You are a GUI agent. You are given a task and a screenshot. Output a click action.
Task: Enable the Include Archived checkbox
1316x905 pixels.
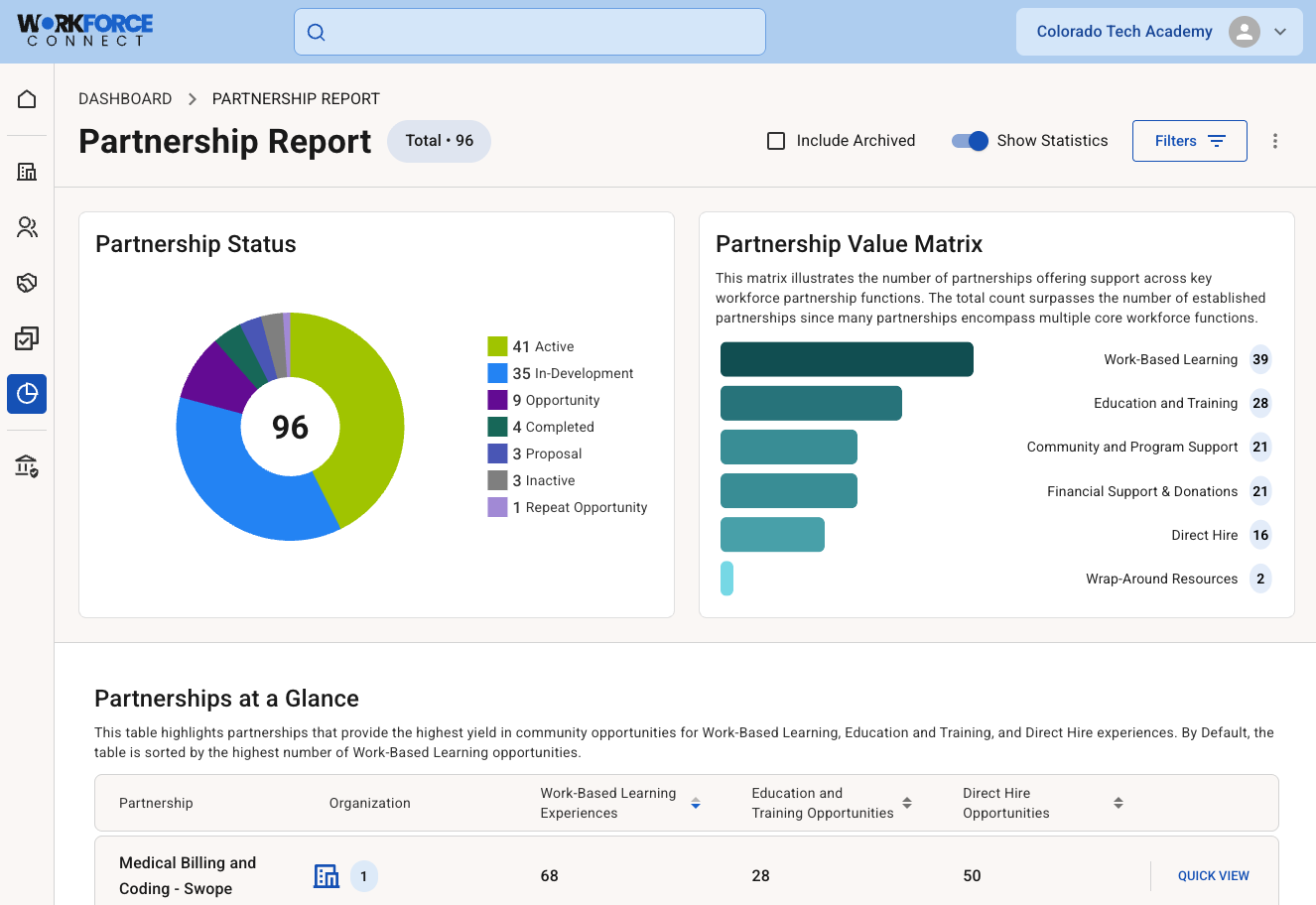click(x=776, y=141)
